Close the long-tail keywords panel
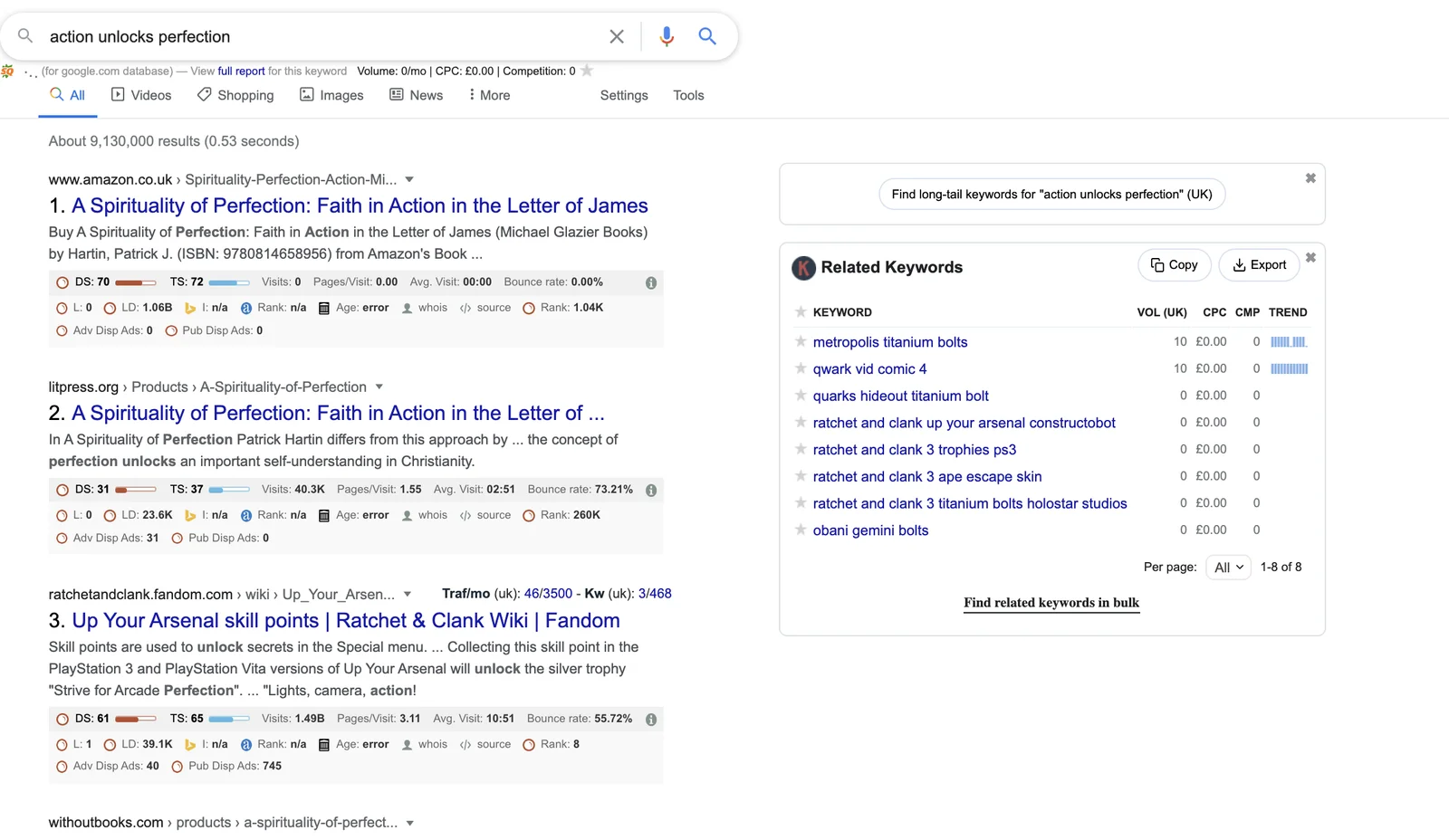The image size is (1449, 840). point(1310,178)
